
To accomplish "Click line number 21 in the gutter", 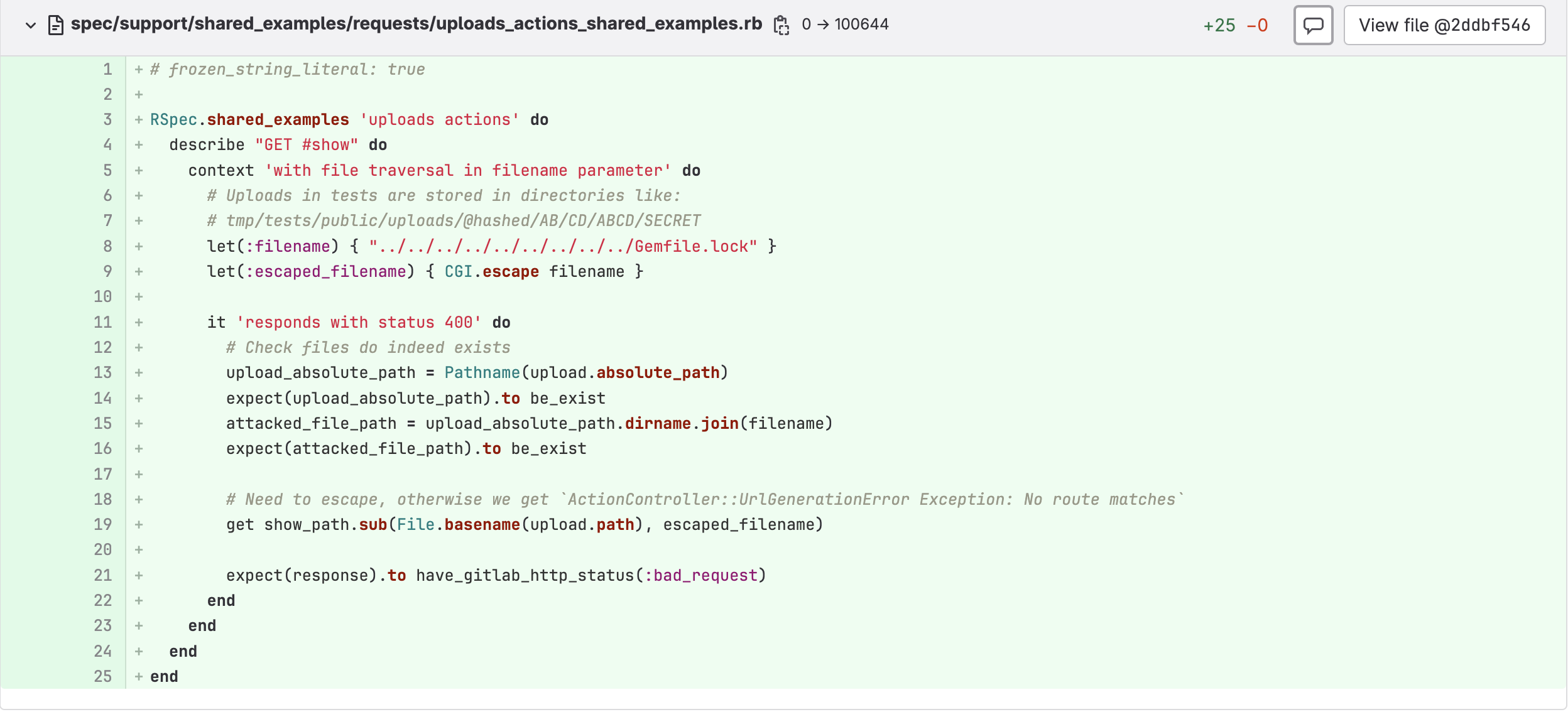I will [102, 575].
